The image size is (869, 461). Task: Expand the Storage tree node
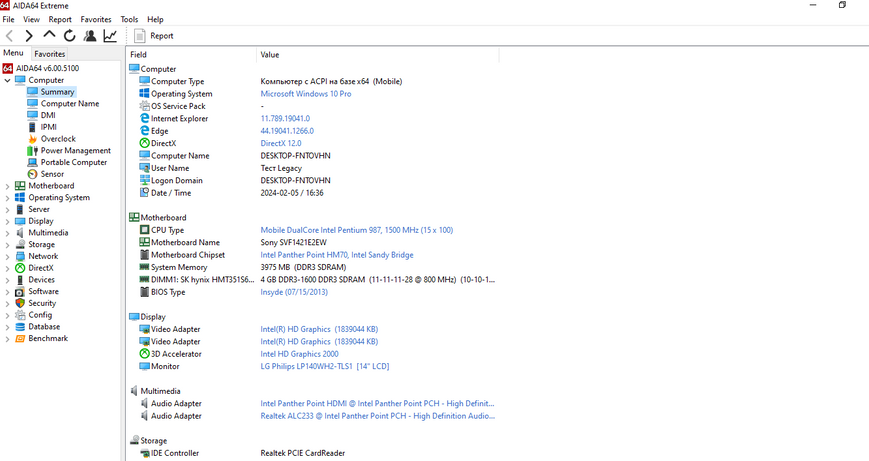(x=7, y=245)
